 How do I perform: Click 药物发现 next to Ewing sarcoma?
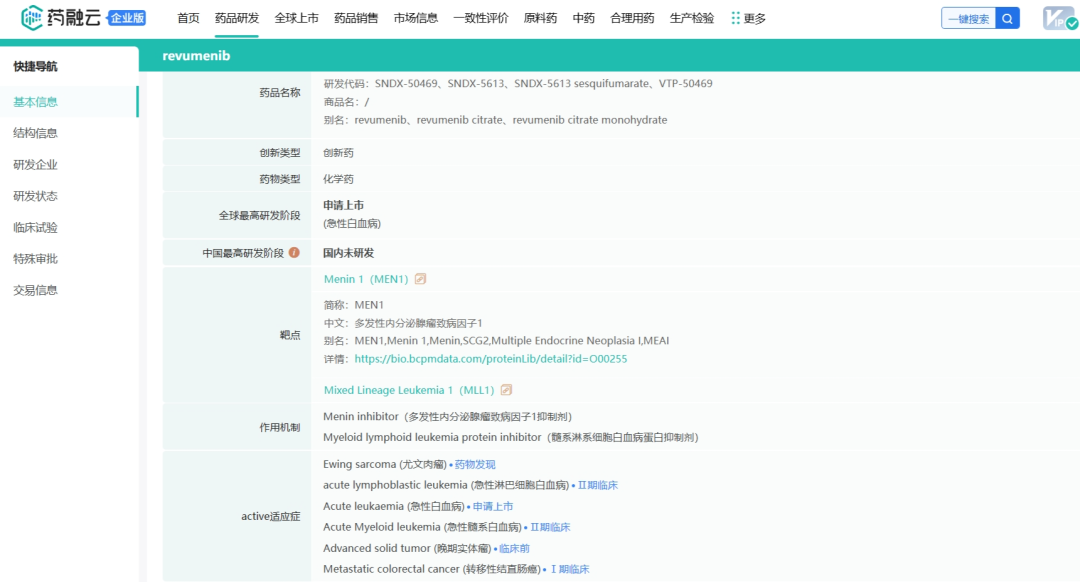point(475,464)
